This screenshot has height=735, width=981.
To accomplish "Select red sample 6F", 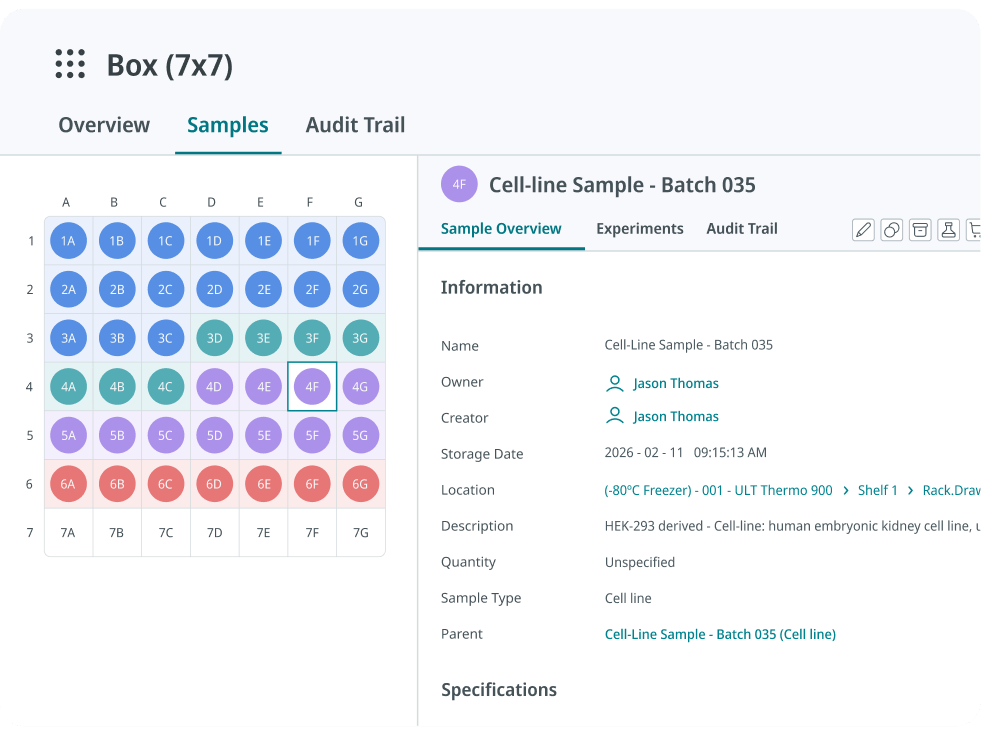I will 312,484.
